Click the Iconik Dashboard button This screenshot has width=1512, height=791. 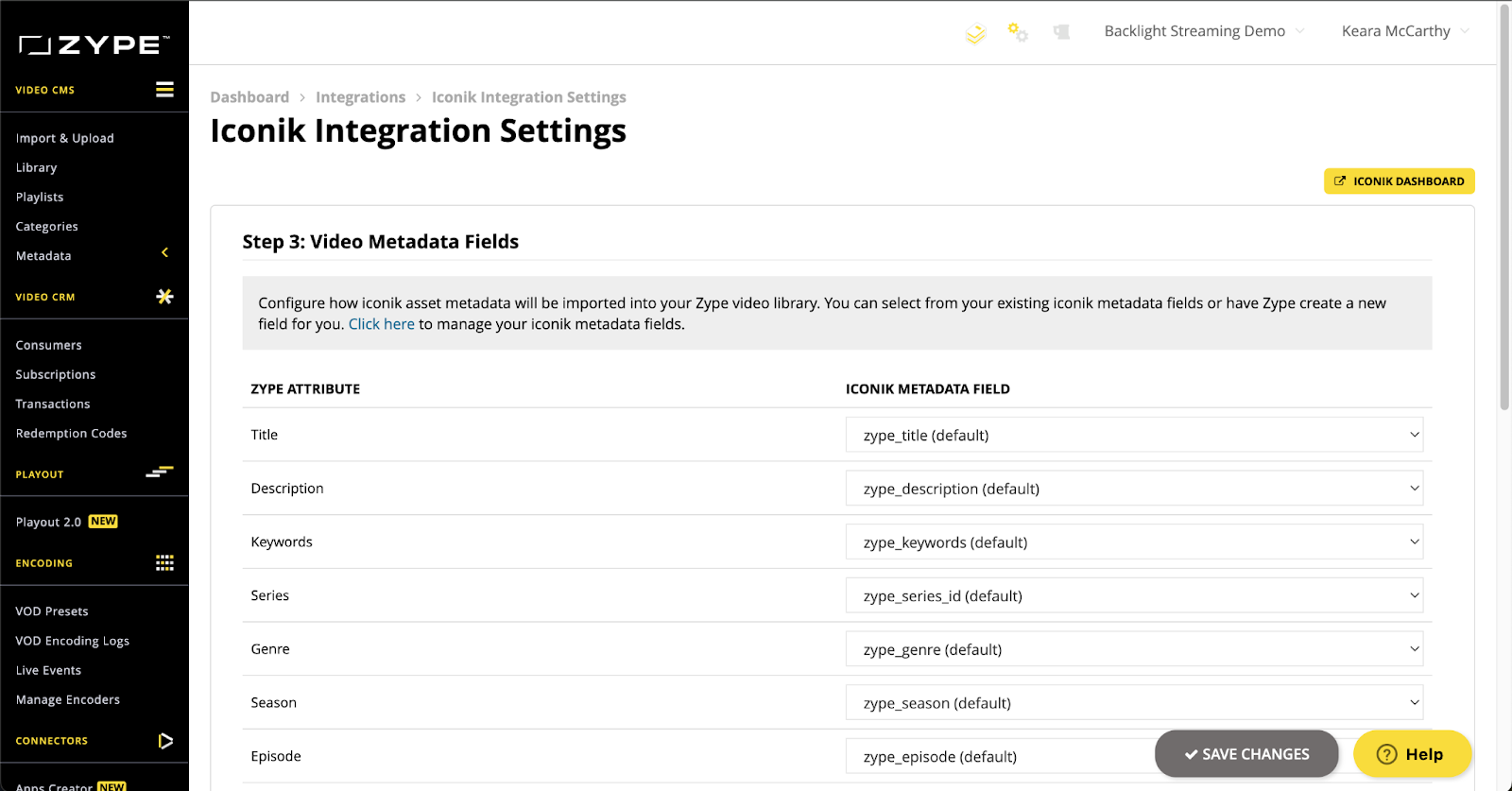pos(1399,181)
